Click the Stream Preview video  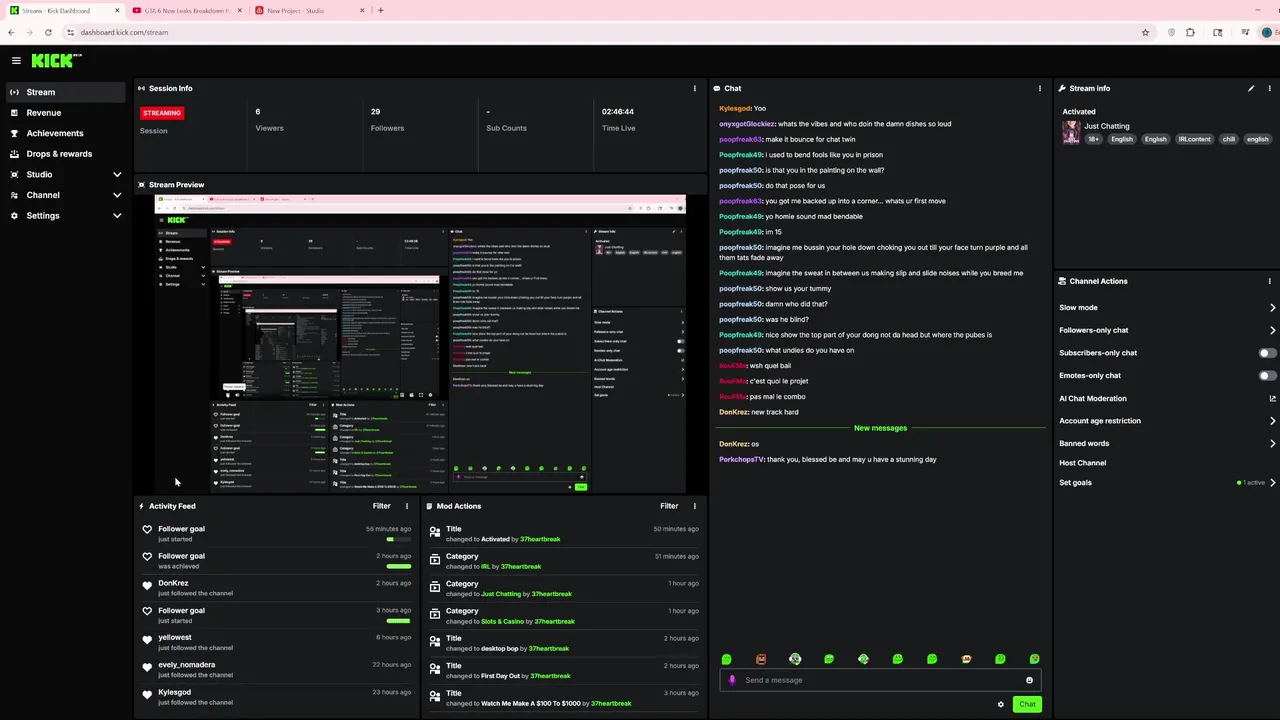pyautogui.click(x=420, y=343)
